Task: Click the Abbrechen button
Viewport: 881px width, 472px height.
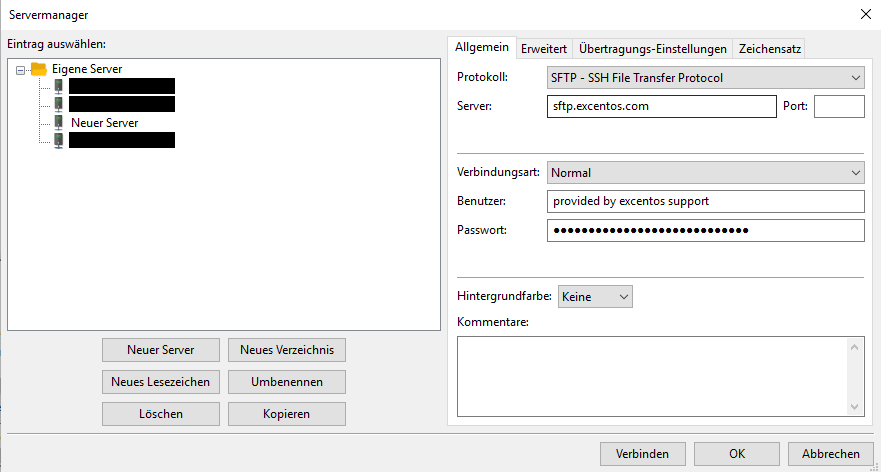Action: (830, 453)
